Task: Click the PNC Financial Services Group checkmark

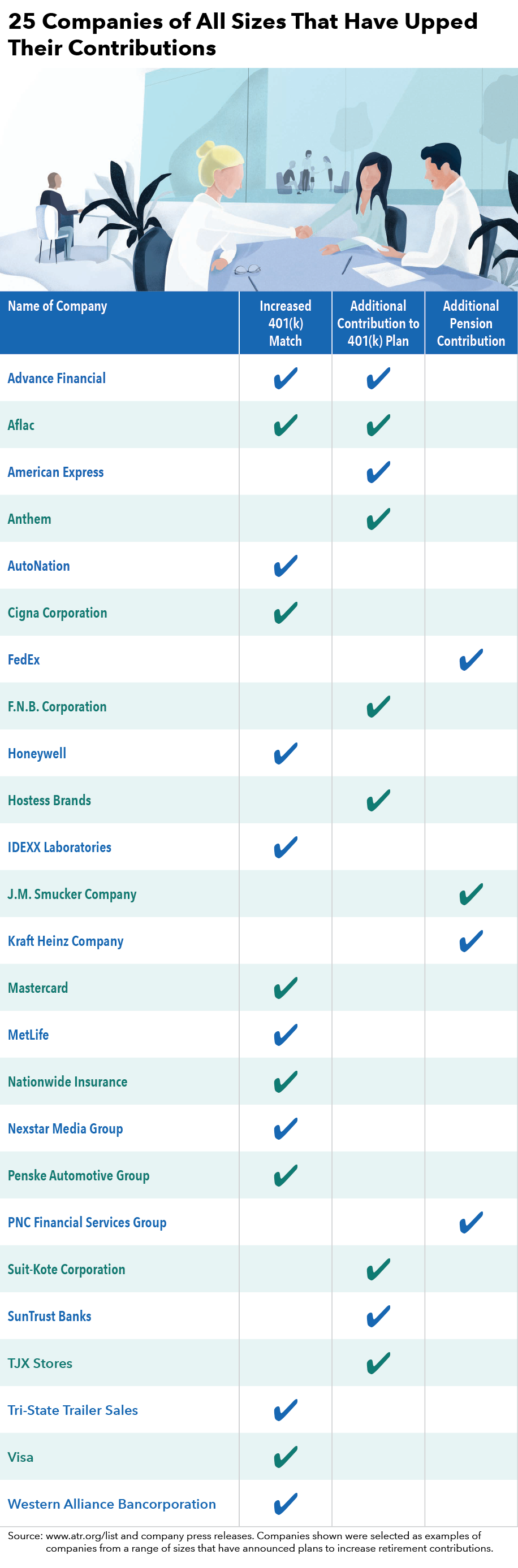Action: [471, 1222]
